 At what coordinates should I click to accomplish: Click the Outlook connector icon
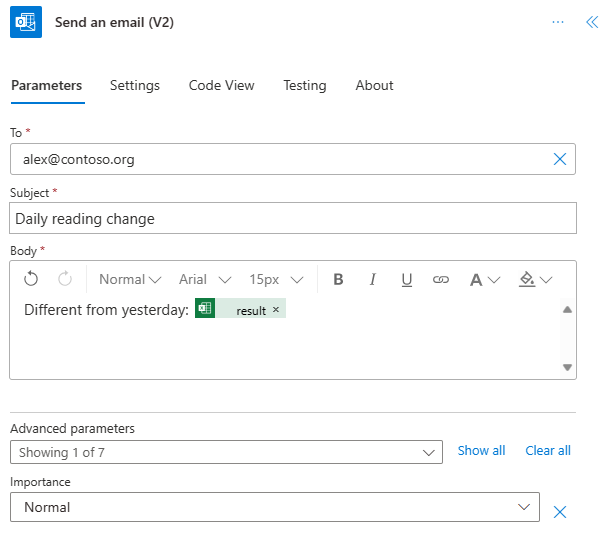tap(26, 22)
